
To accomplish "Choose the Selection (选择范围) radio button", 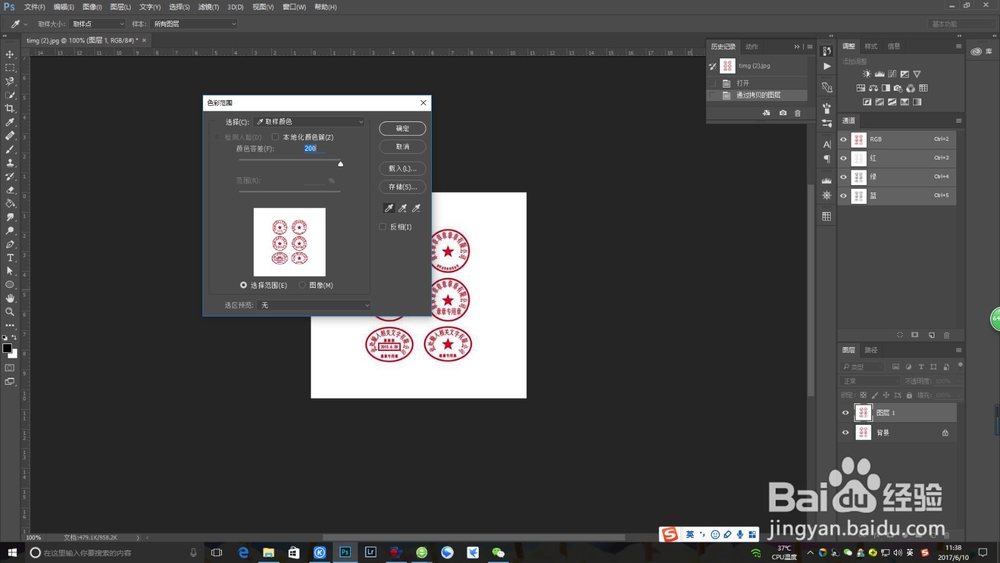I will pyautogui.click(x=243, y=285).
